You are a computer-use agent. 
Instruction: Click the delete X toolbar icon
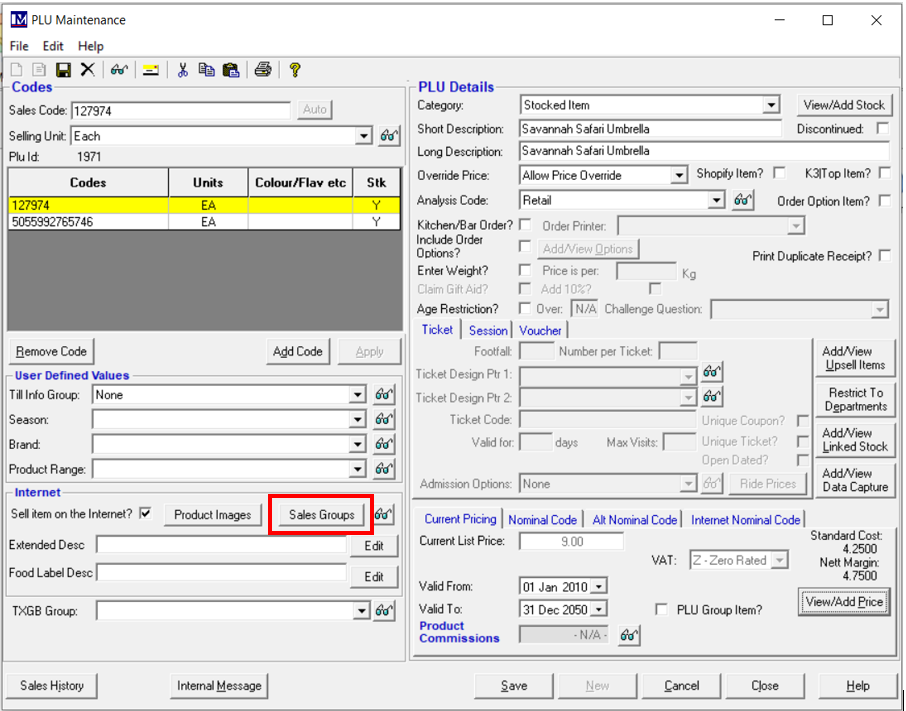click(87, 69)
